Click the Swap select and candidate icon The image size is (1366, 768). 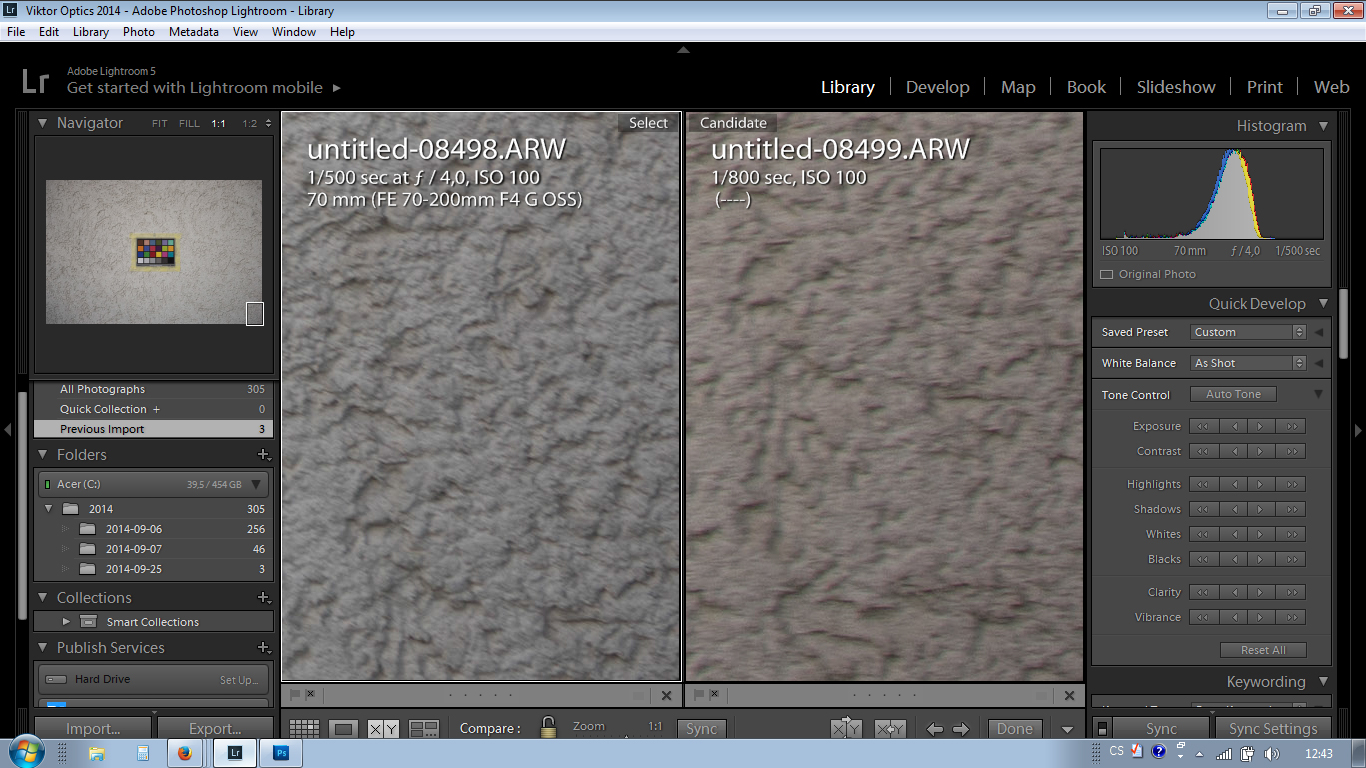[846, 729]
